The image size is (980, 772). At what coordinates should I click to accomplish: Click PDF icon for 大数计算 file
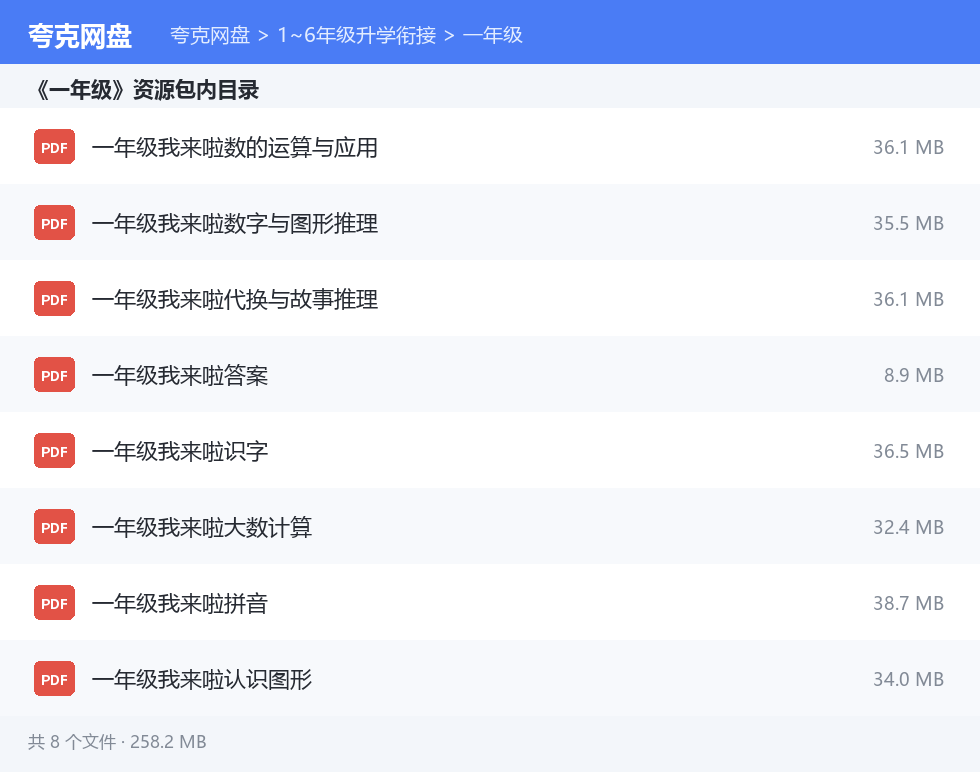point(54,527)
